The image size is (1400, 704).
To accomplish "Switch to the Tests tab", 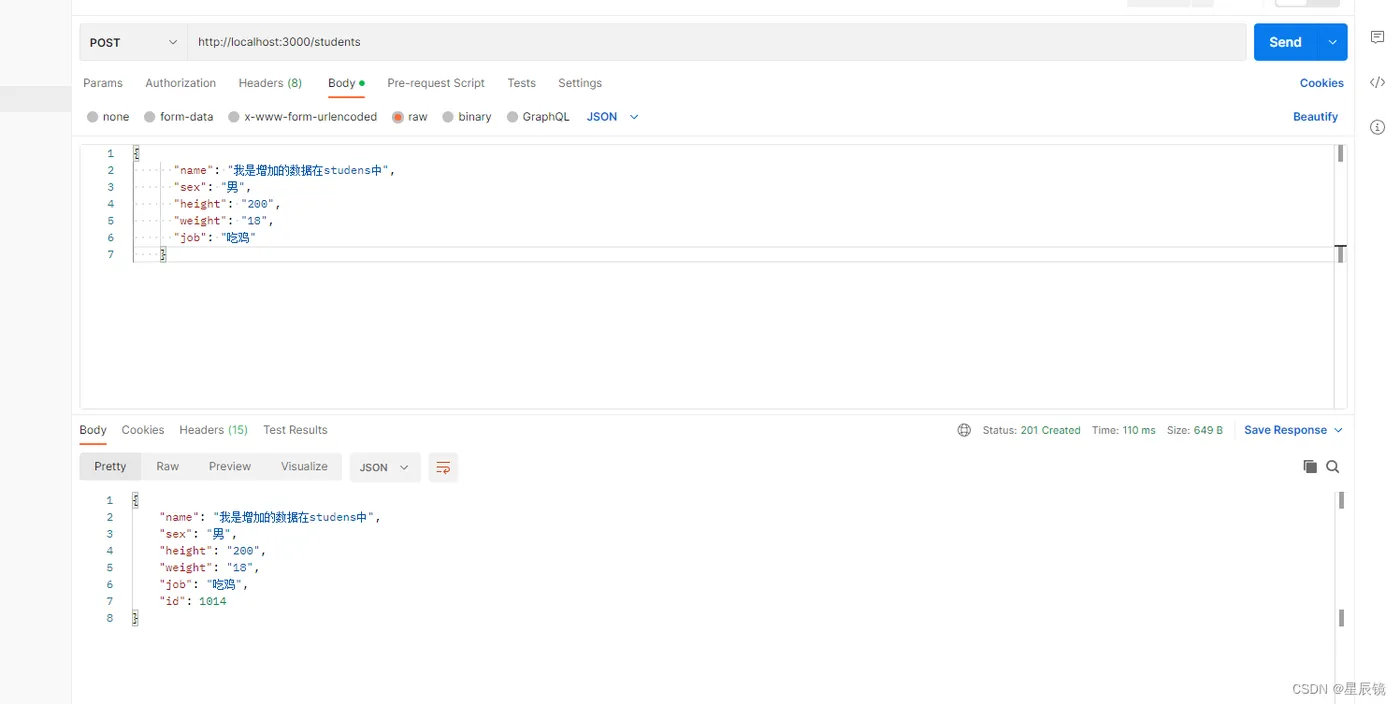I will pos(521,83).
